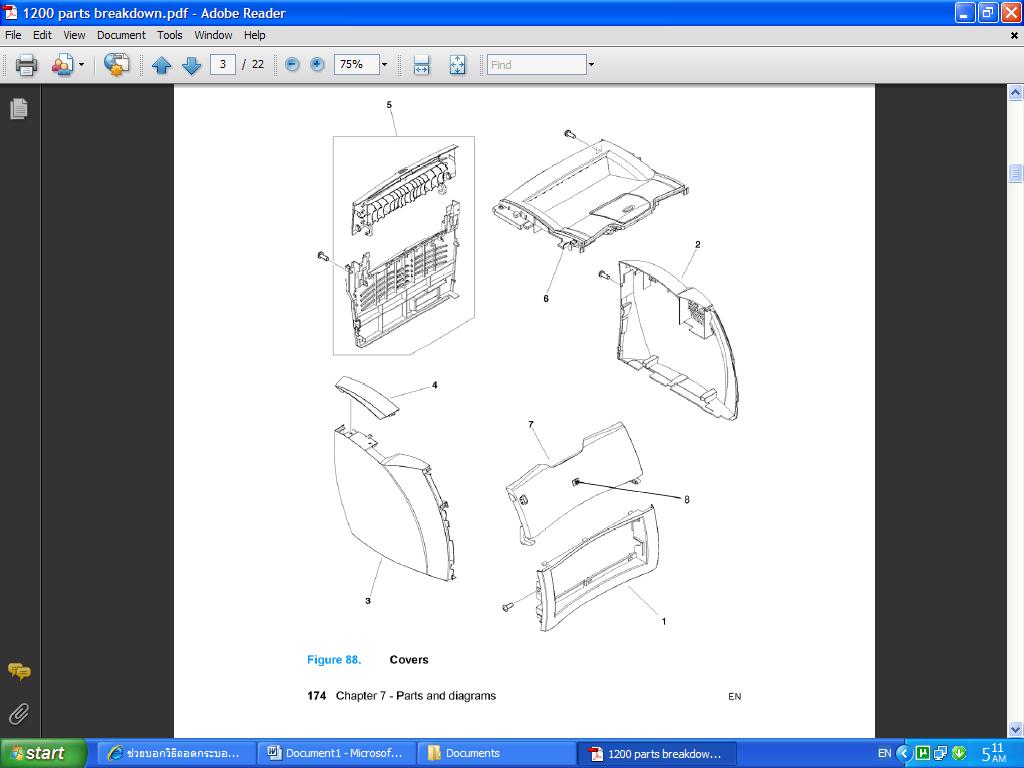The height and width of the screenshot is (768, 1024).
Task: Click the Figure 88. caption text
Action: pos(334,660)
